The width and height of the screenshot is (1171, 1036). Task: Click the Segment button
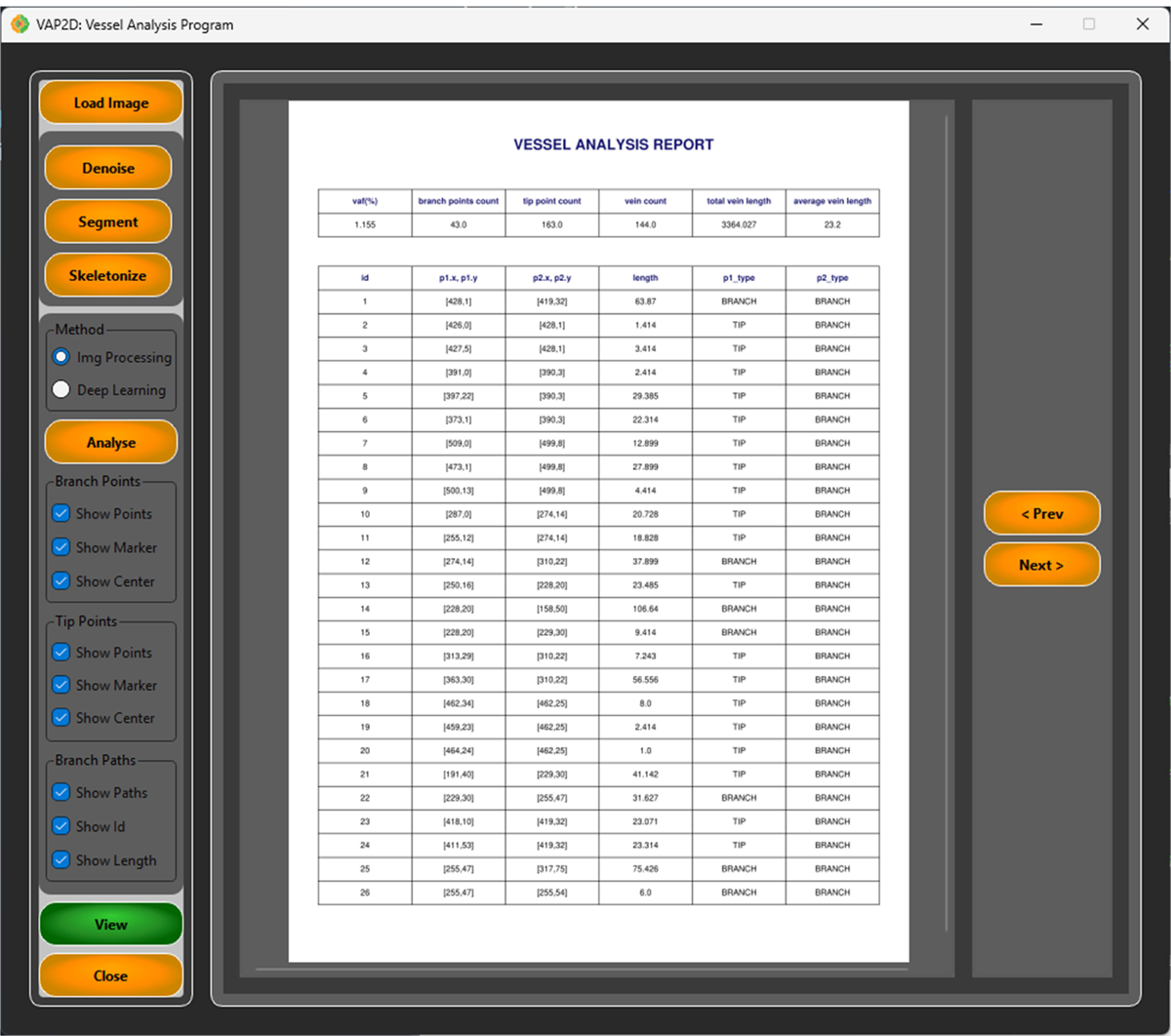[108, 221]
